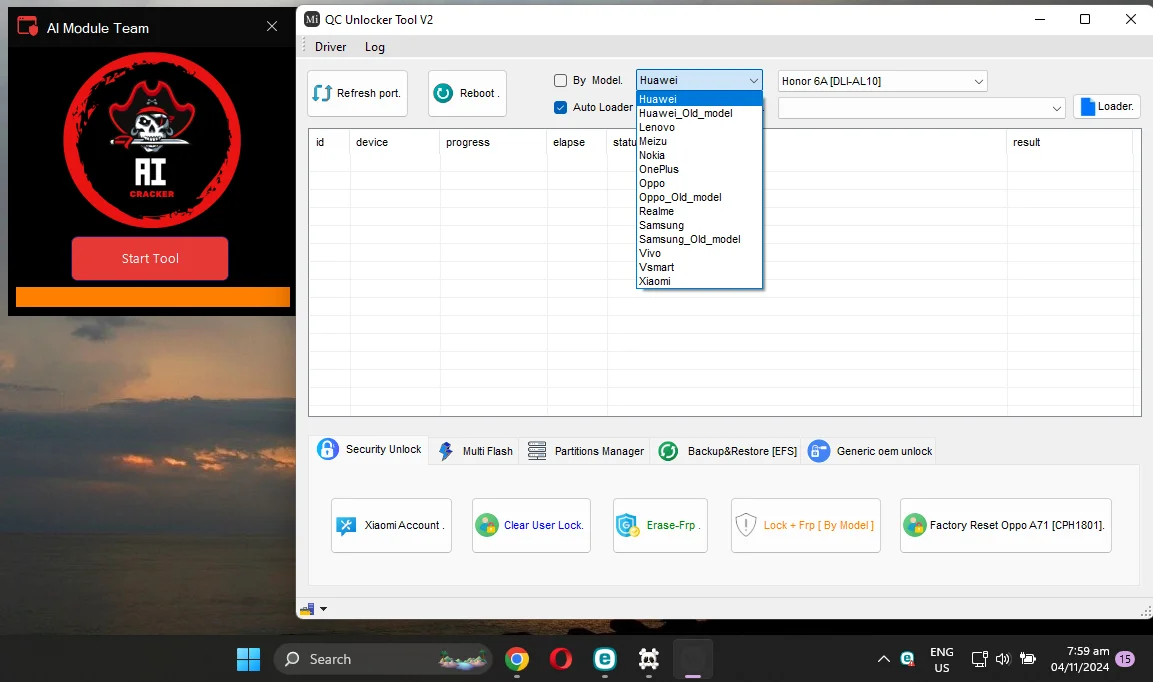Click the AI Cracker pirate skull logo
This screenshot has height=682, width=1153.
[x=152, y=140]
